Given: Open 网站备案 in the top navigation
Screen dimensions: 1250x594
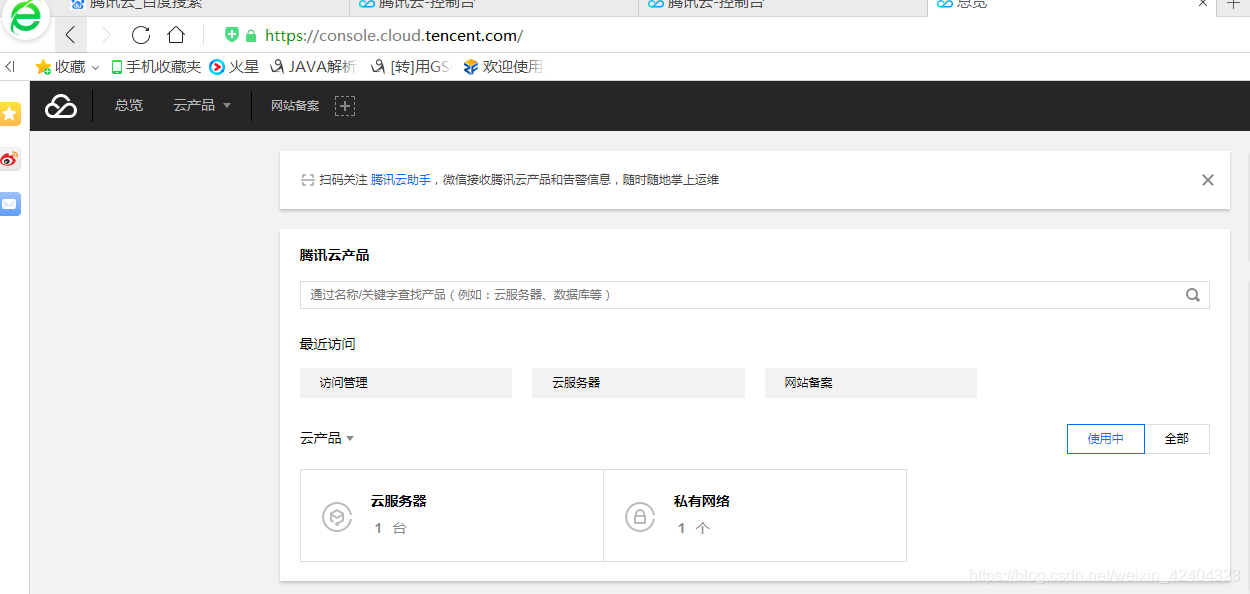Looking at the screenshot, I should 295,105.
